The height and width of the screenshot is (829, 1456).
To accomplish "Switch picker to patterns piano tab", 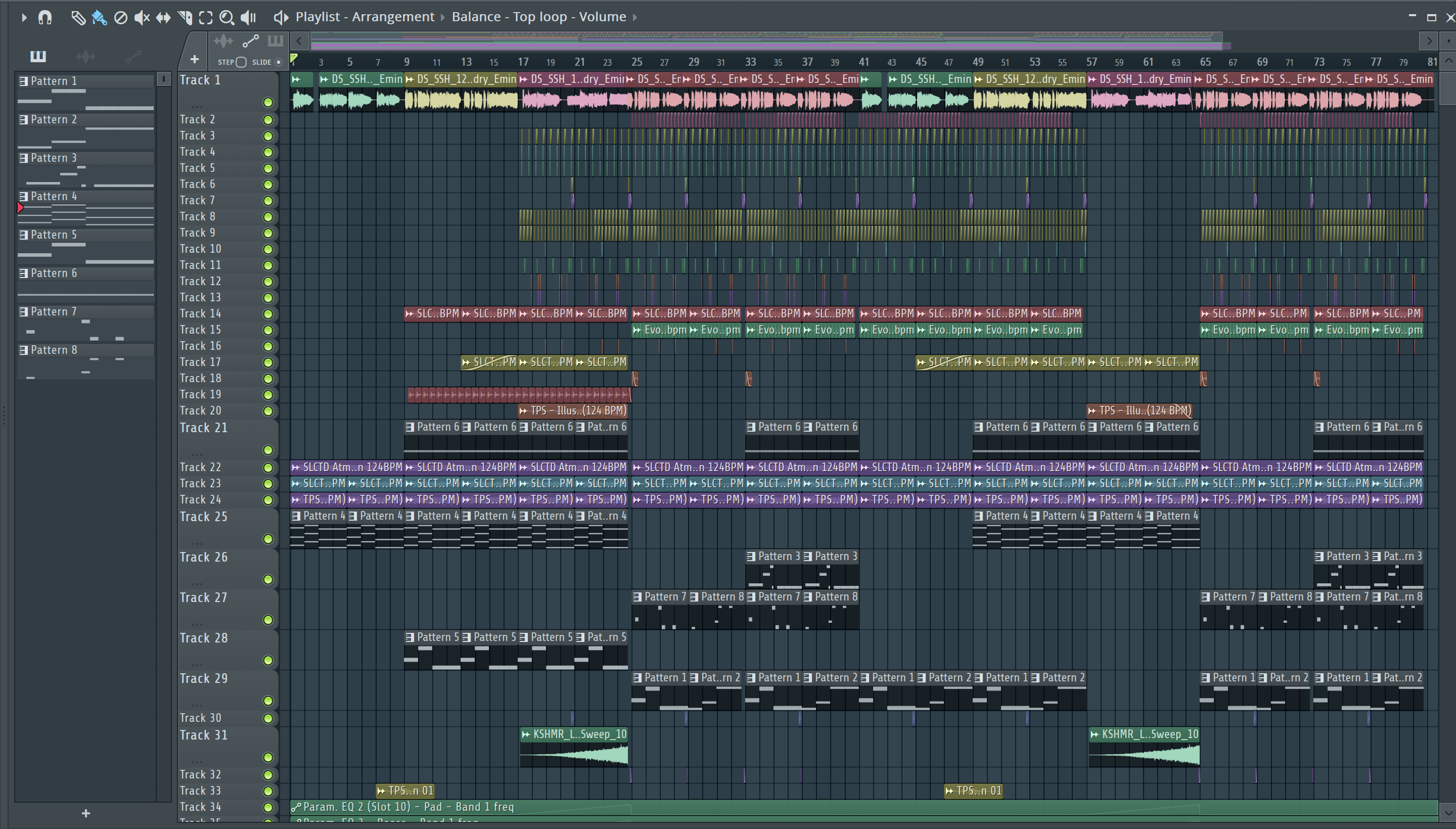I will click(37, 56).
